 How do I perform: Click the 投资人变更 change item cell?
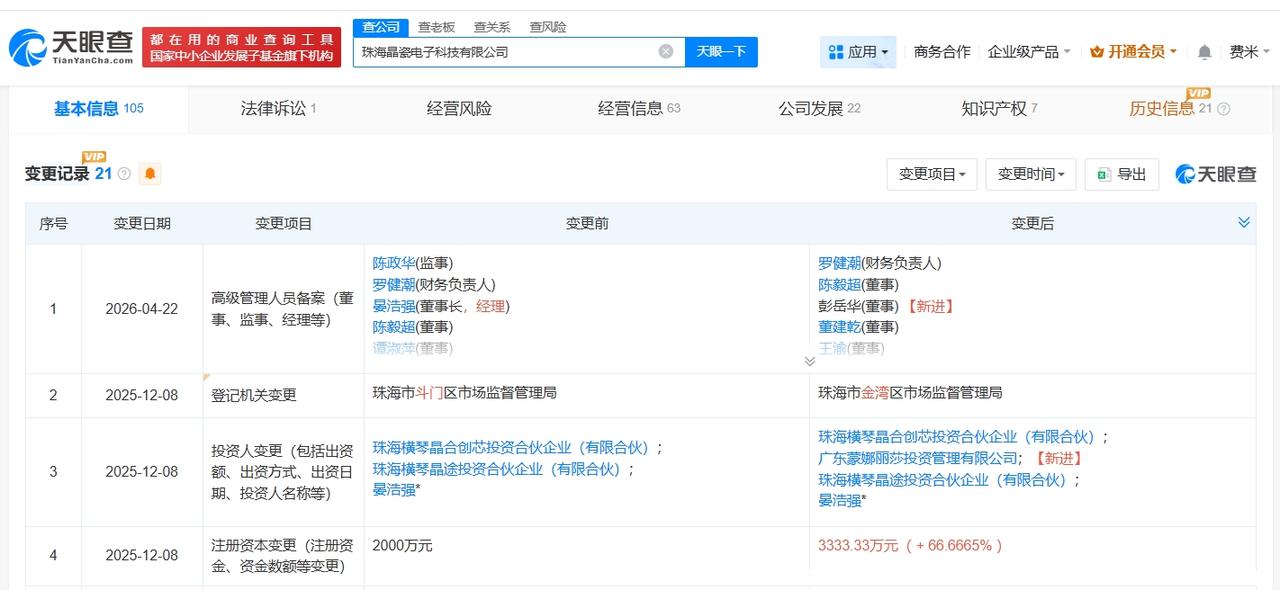(283, 472)
